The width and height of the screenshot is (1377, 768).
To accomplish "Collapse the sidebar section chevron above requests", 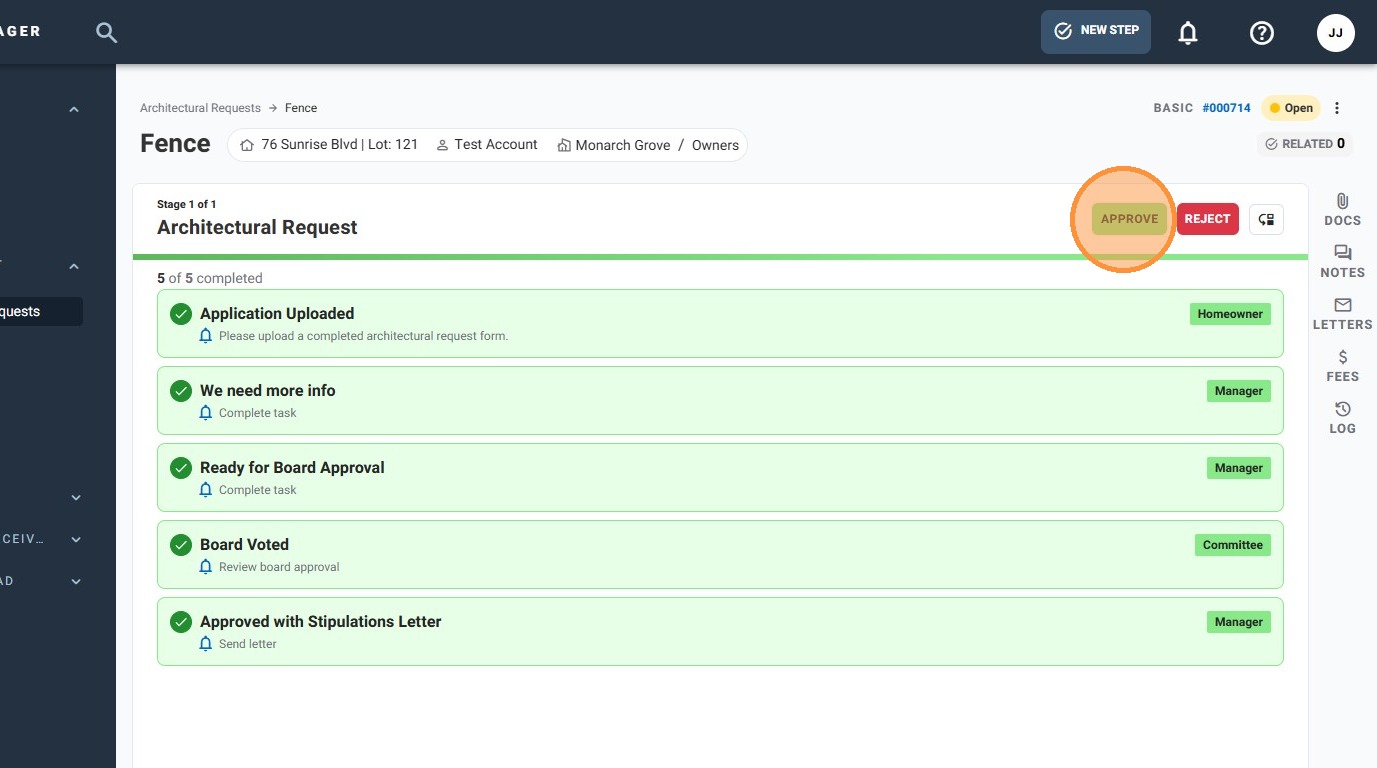I will [x=74, y=267].
